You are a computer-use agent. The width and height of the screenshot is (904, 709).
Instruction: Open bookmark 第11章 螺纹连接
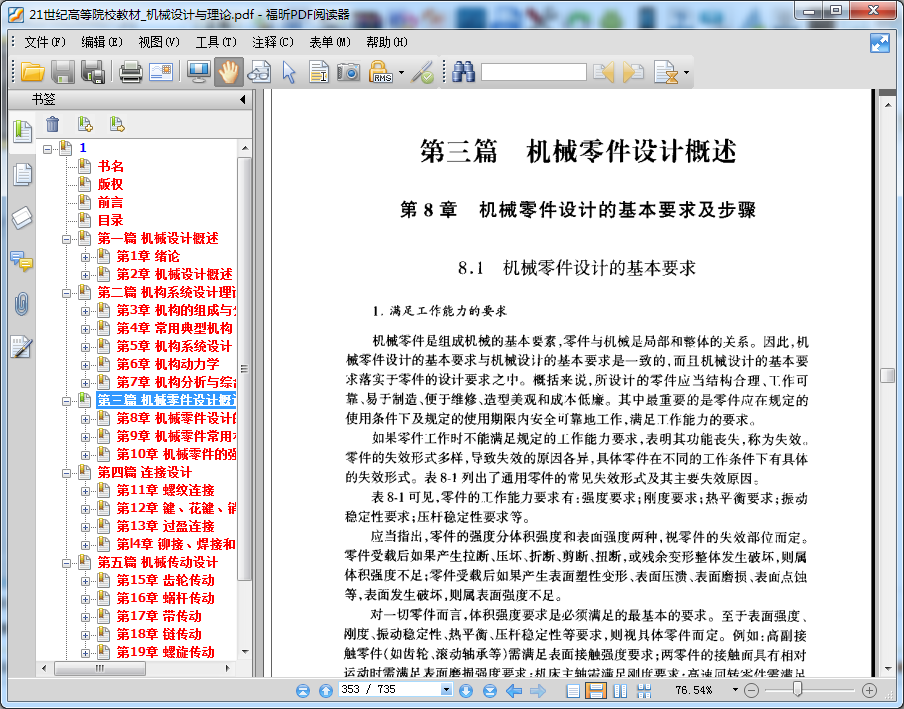[x=165, y=491]
